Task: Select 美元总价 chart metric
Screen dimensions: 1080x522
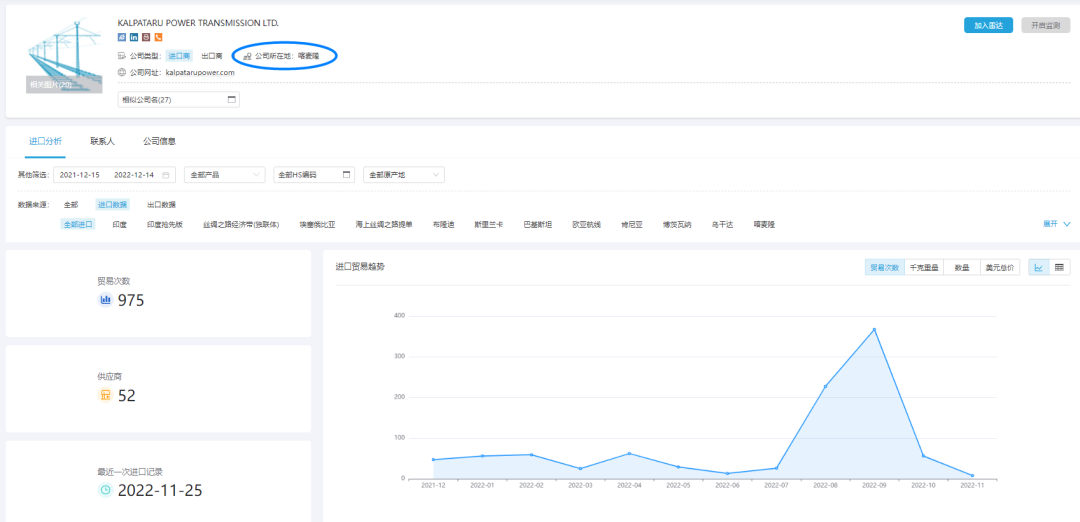Action: click(x=999, y=268)
